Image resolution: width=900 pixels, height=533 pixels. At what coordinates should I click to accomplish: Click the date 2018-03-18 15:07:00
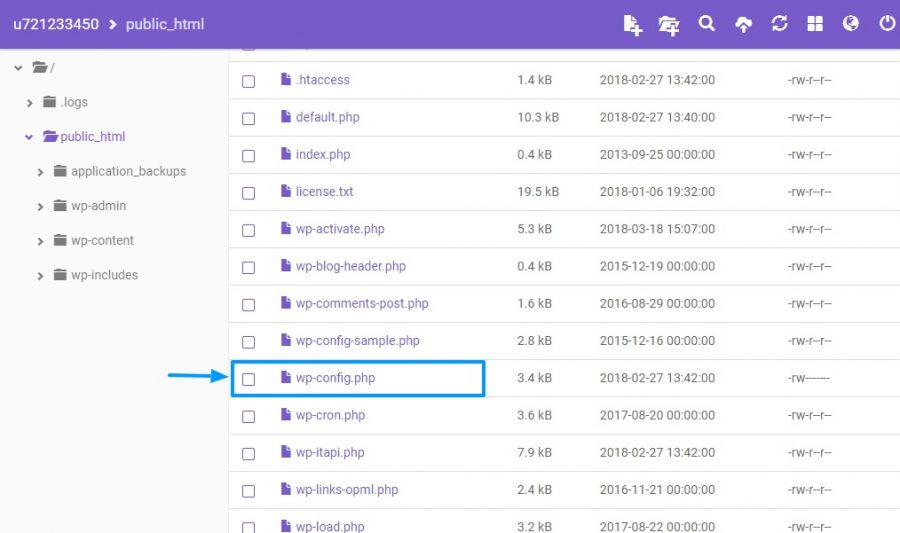(657, 229)
